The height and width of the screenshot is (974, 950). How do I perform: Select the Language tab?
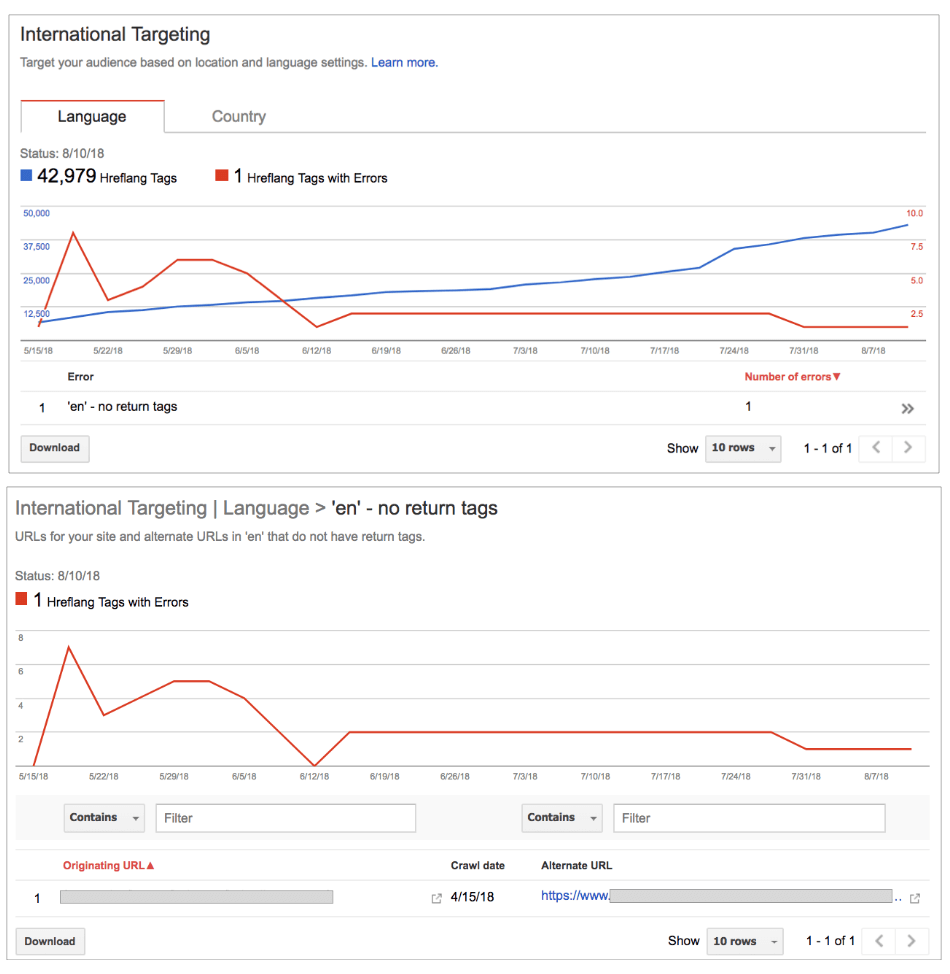pos(92,116)
